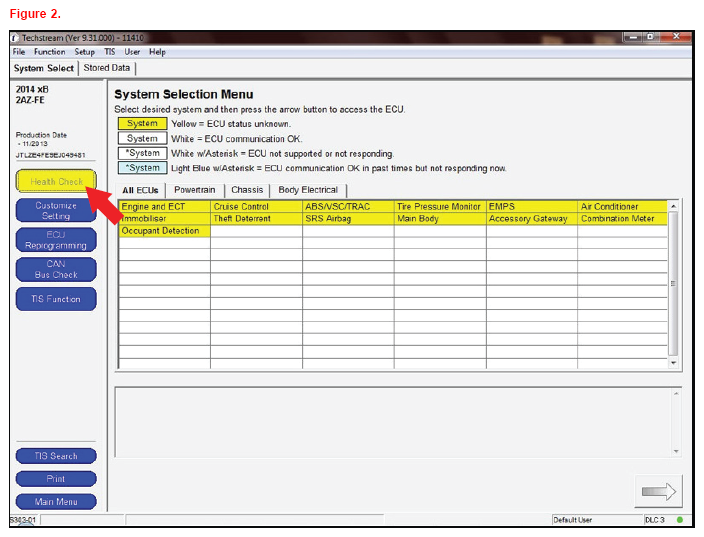Switch to the Chassis tab
The width and height of the screenshot is (704, 537).
point(247,189)
